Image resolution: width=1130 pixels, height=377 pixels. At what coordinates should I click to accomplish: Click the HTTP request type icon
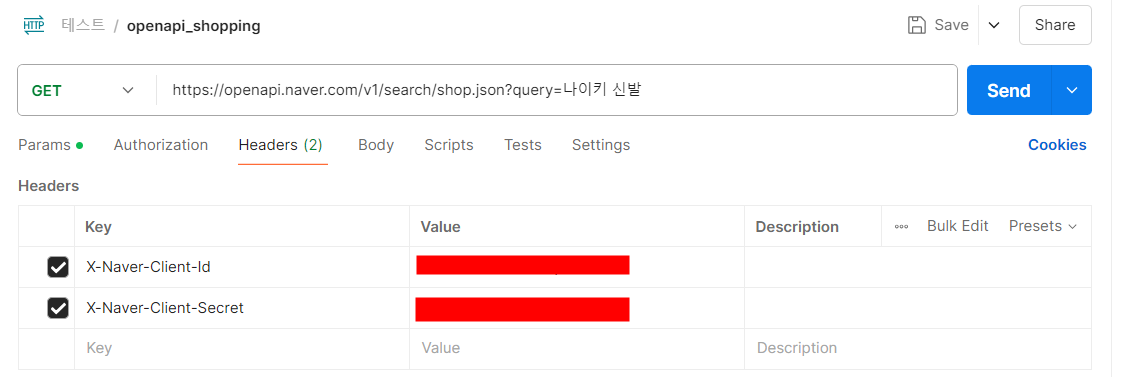(34, 25)
